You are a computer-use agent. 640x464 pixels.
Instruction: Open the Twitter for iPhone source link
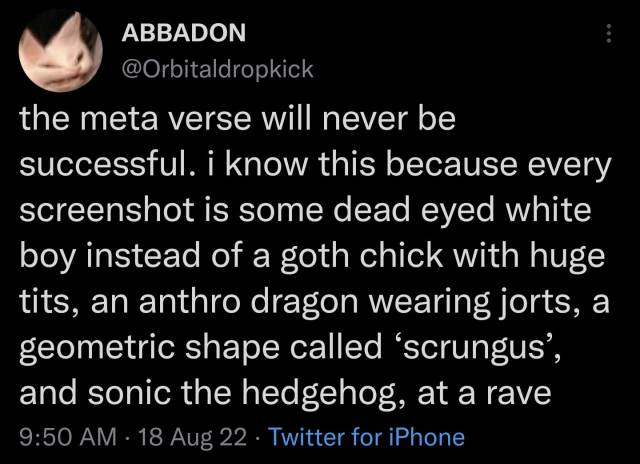(x=367, y=437)
